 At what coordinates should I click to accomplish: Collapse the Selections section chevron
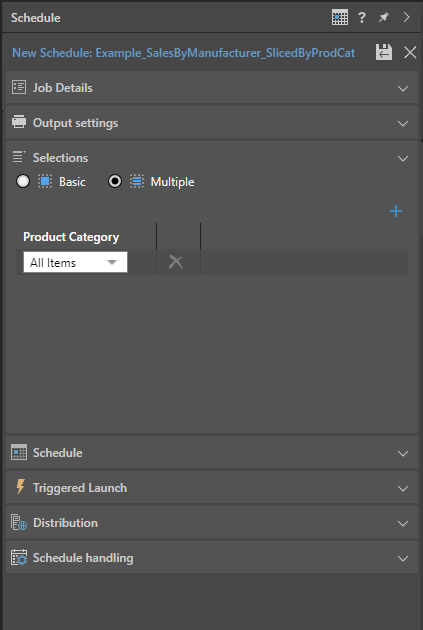[x=403, y=158]
